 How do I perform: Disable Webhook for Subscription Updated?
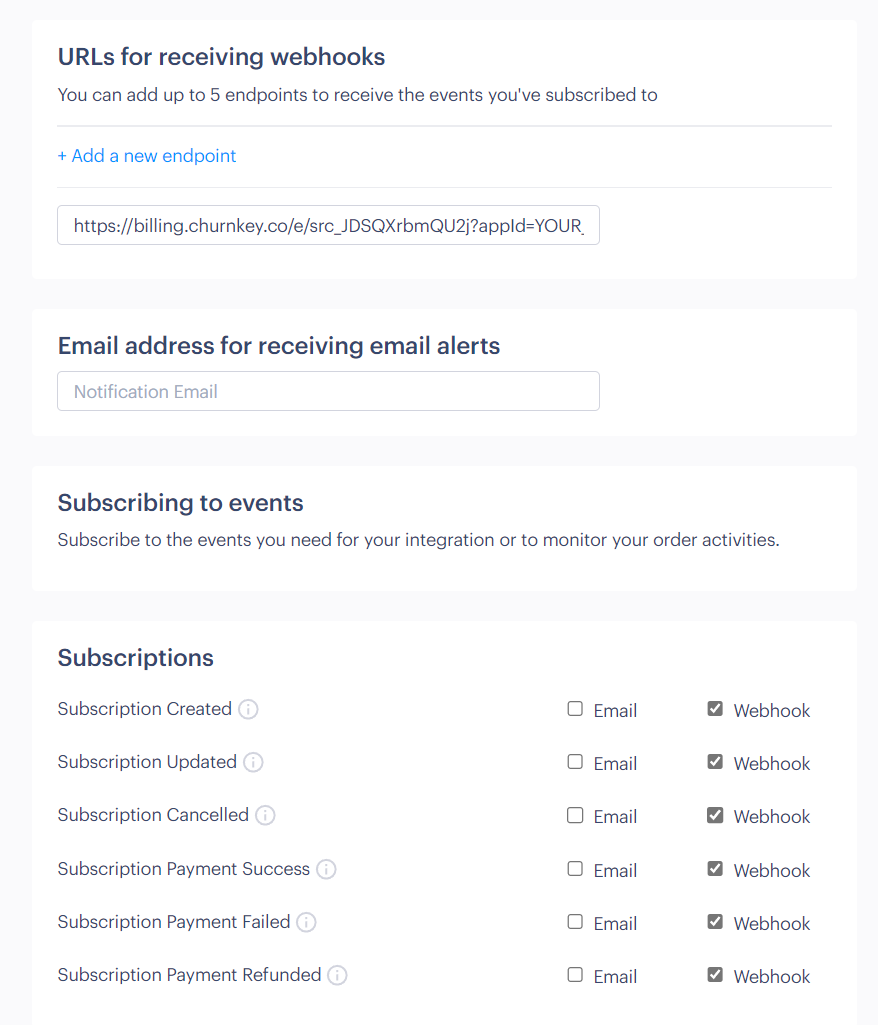point(715,761)
